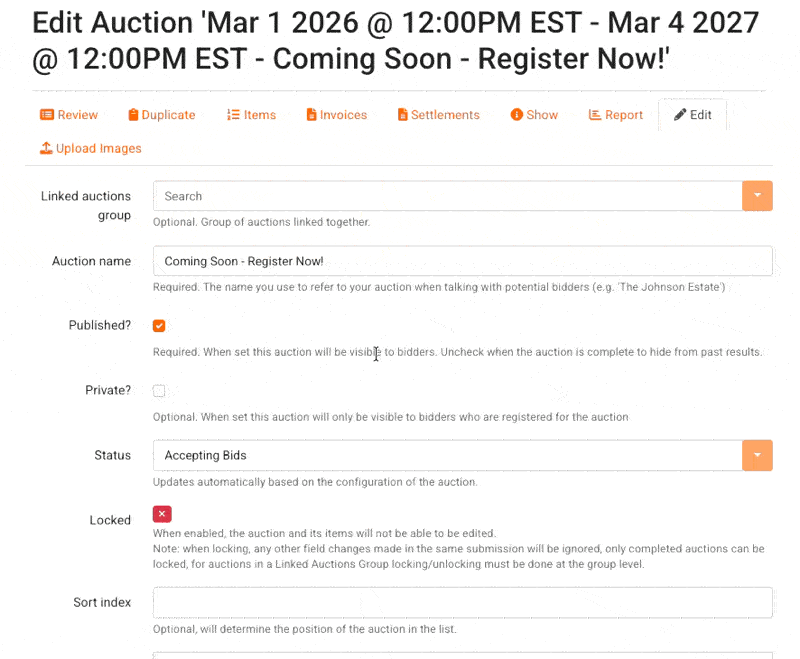Image resolution: width=800 pixels, height=659 pixels.
Task: Click the Sort index input field
Action: pos(462,602)
